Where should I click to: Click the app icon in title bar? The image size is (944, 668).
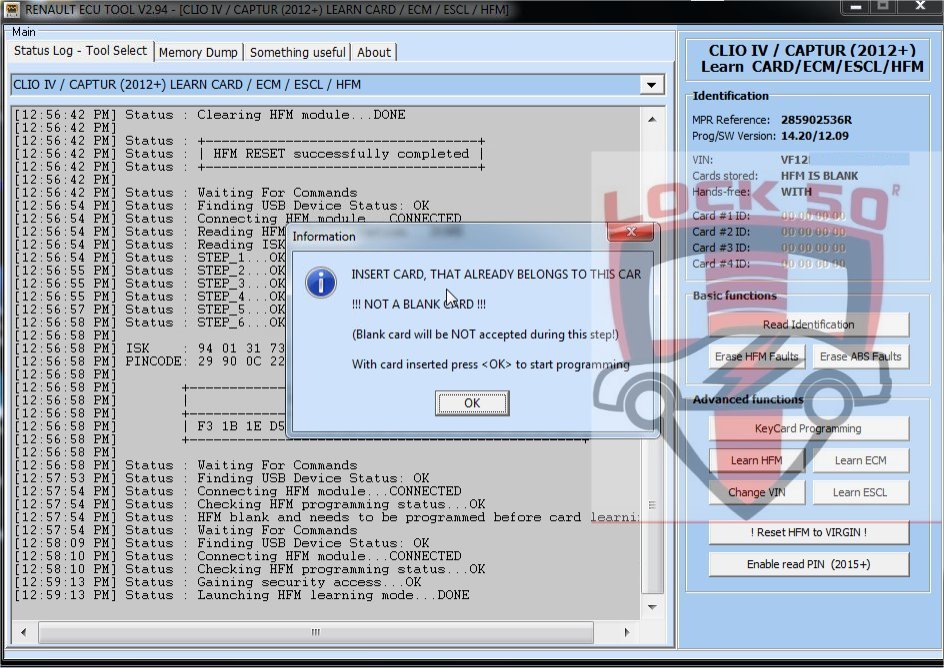click(x=12, y=9)
